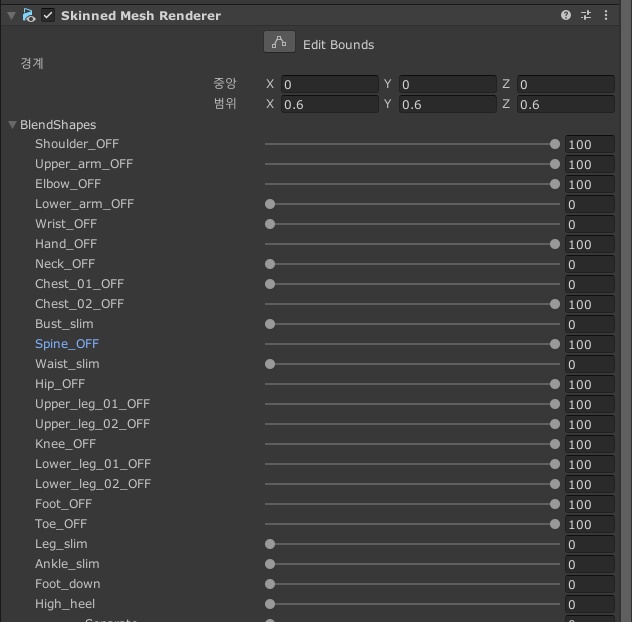Click the Hand_OFF slider handle

point(555,244)
